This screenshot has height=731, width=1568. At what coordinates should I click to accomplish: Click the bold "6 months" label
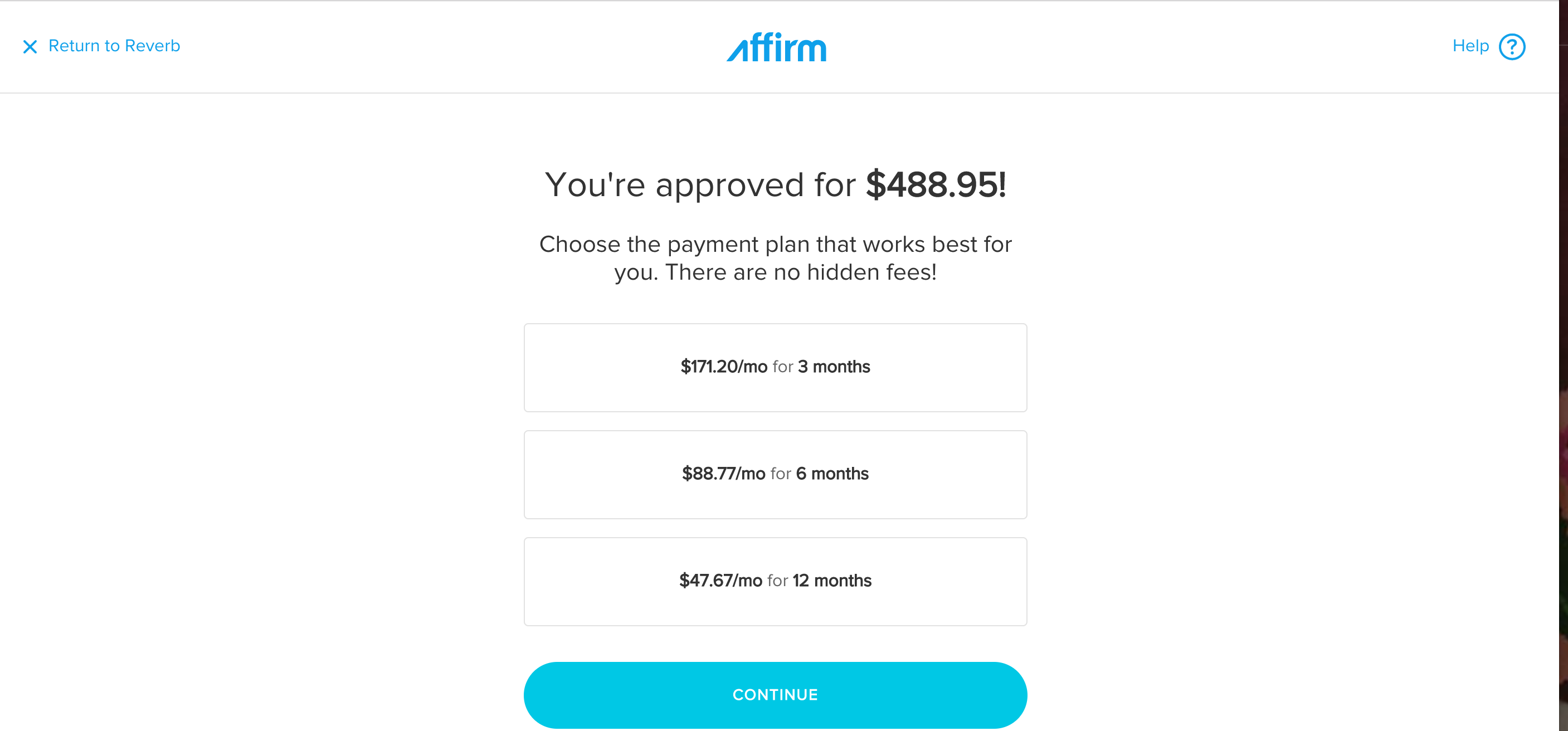[x=832, y=474]
